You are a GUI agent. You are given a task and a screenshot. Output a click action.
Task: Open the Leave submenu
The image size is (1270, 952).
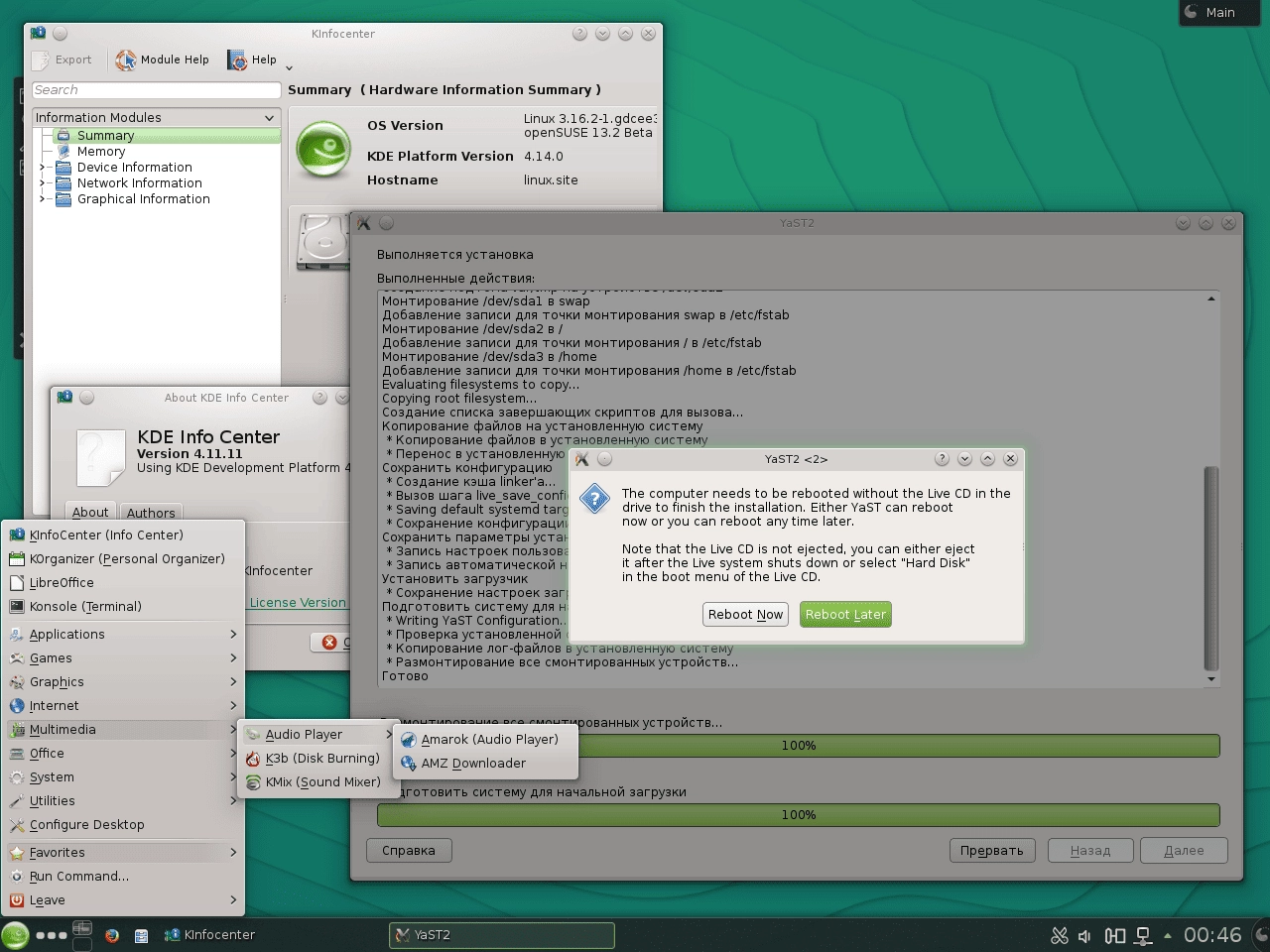(124, 900)
